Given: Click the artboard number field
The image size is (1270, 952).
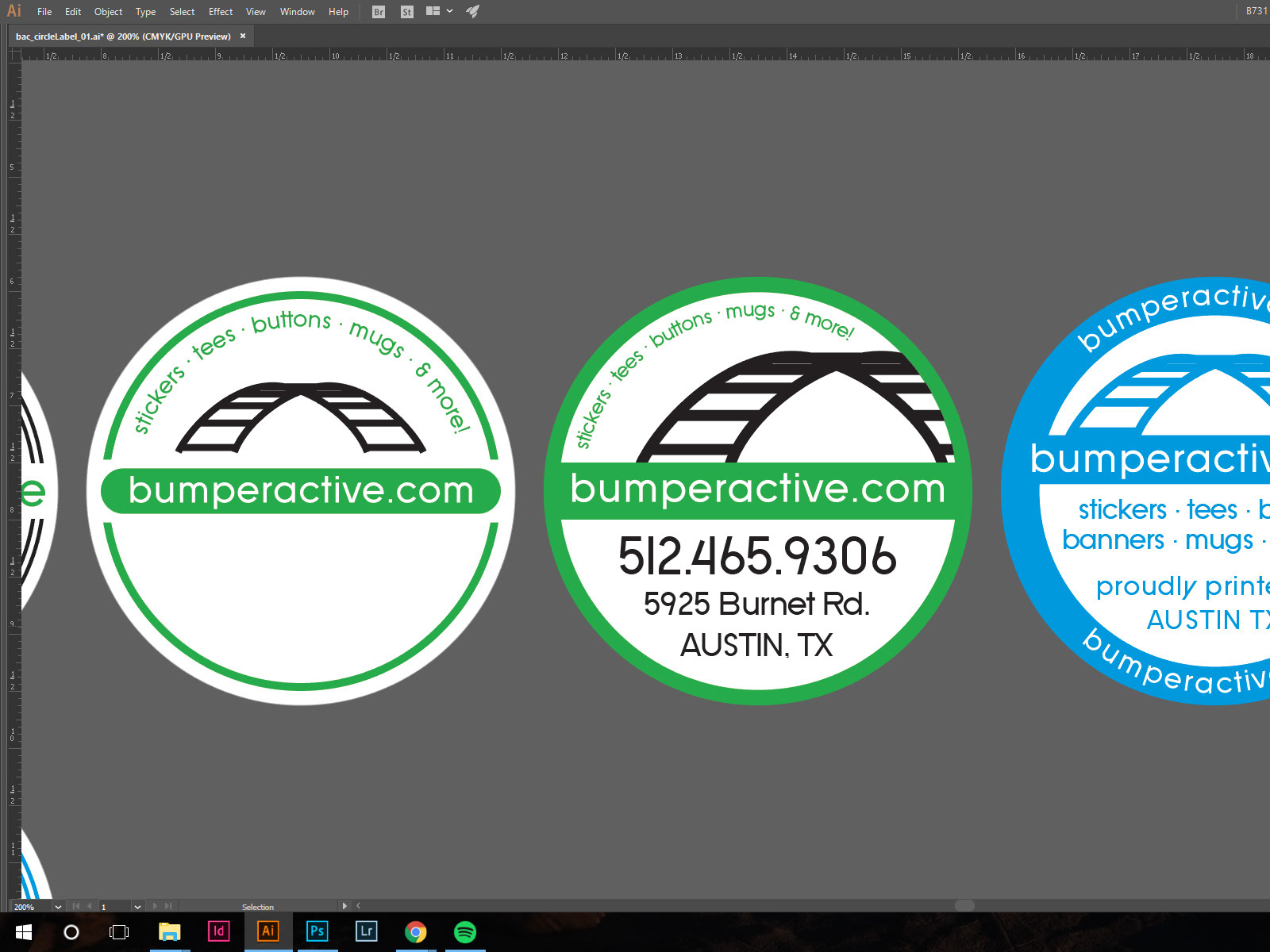Looking at the screenshot, I should click(114, 907).
